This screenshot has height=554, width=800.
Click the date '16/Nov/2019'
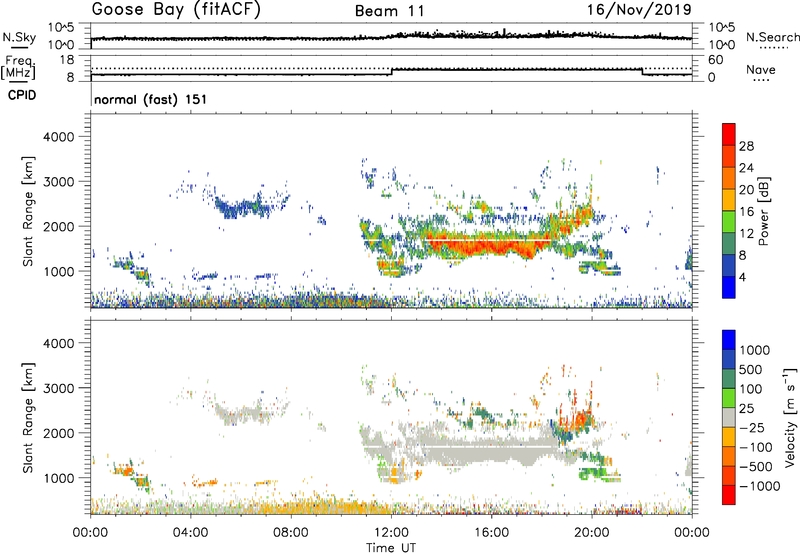[x=639, y=9]
